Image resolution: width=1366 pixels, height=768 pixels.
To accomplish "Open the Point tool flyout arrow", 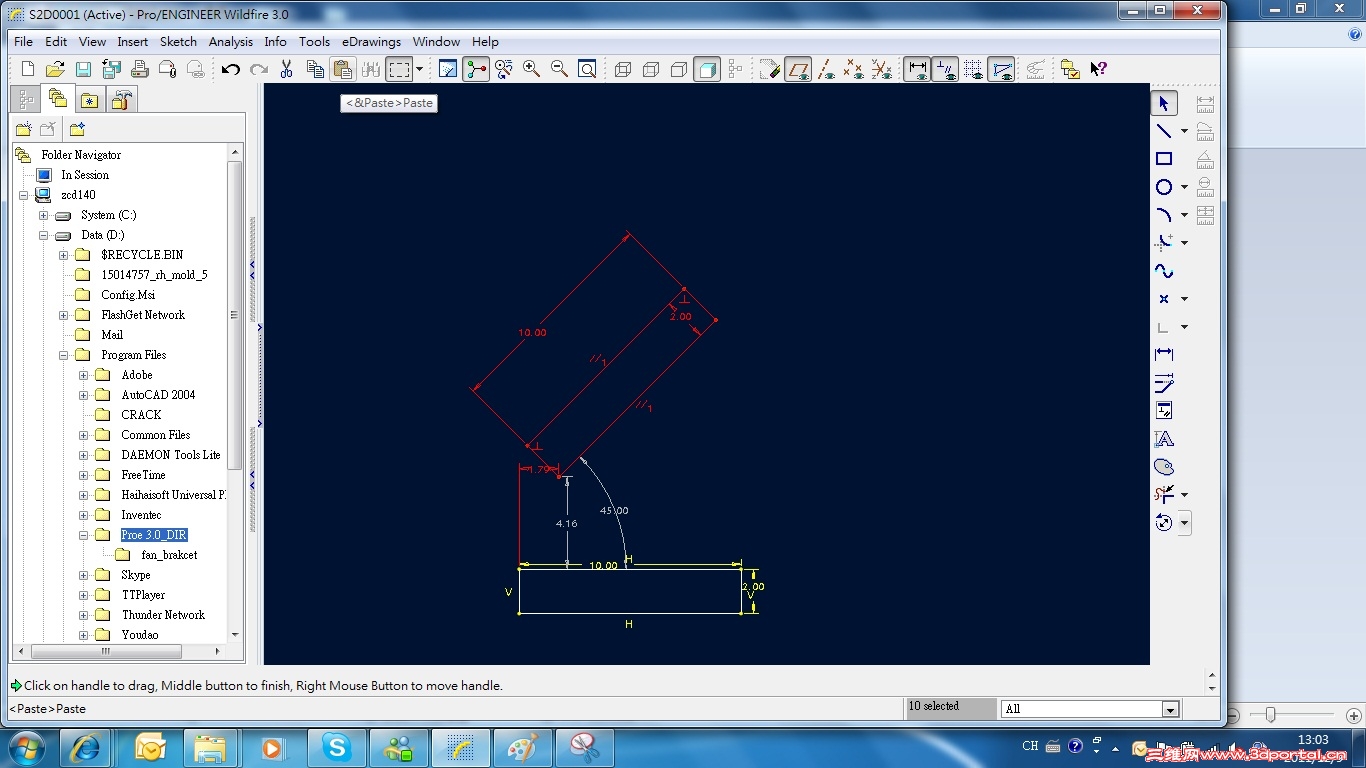I will 1185,299.
